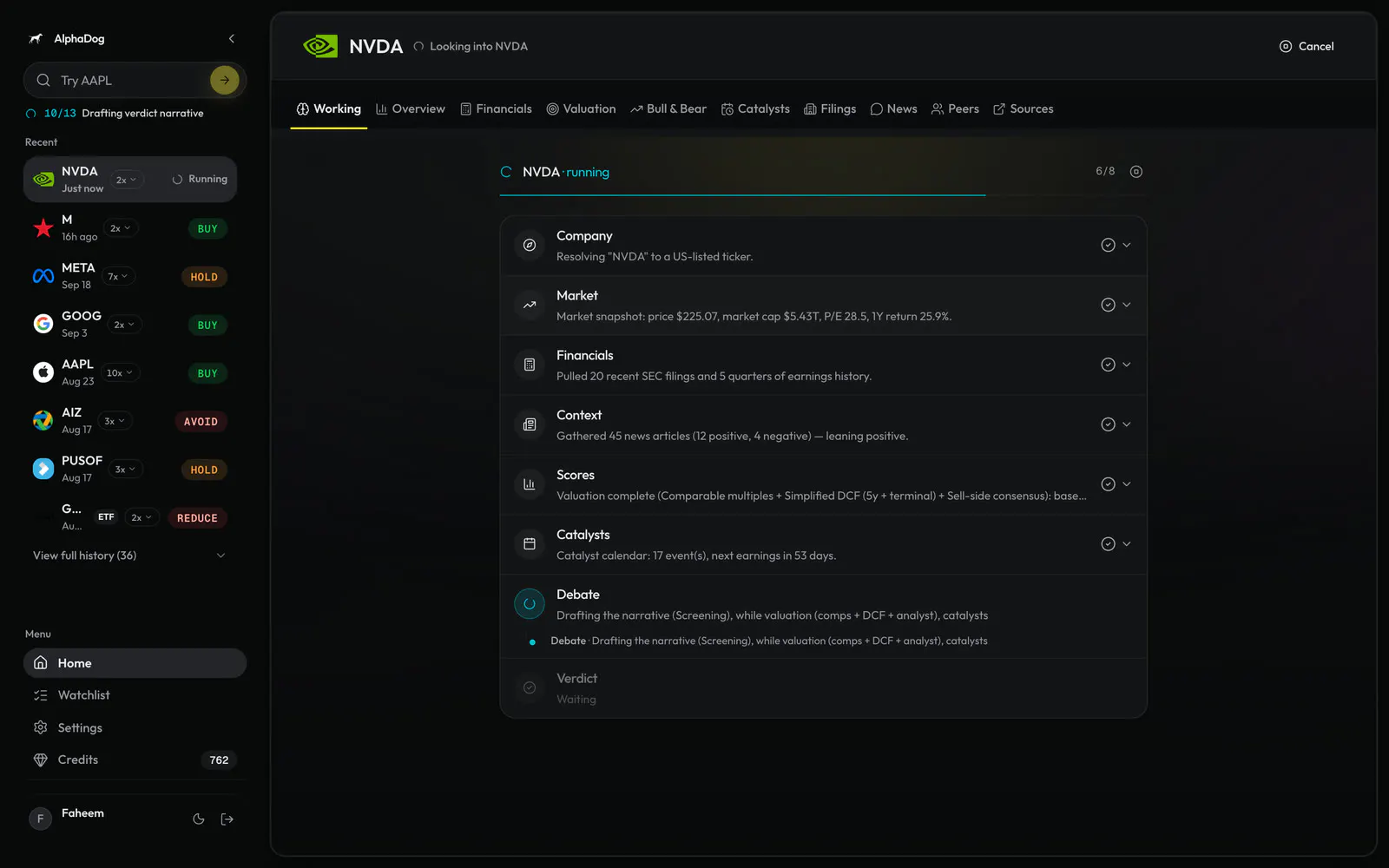The width and height of the screenshot is (1389, 868).
Task: Click the Financials document step icon
Action: (x=530, y=365)
